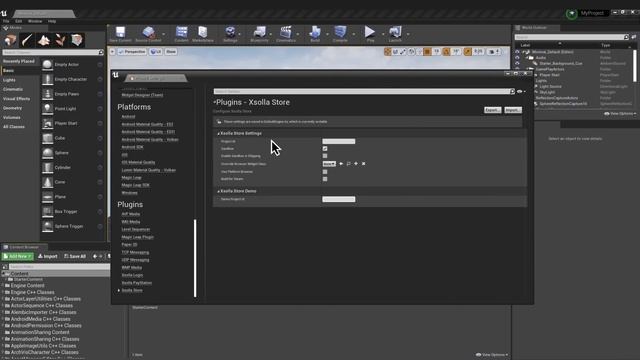
Task: Toggle visibility eye of the top world row
Action: pyautogui.click(x=517, y=52)
